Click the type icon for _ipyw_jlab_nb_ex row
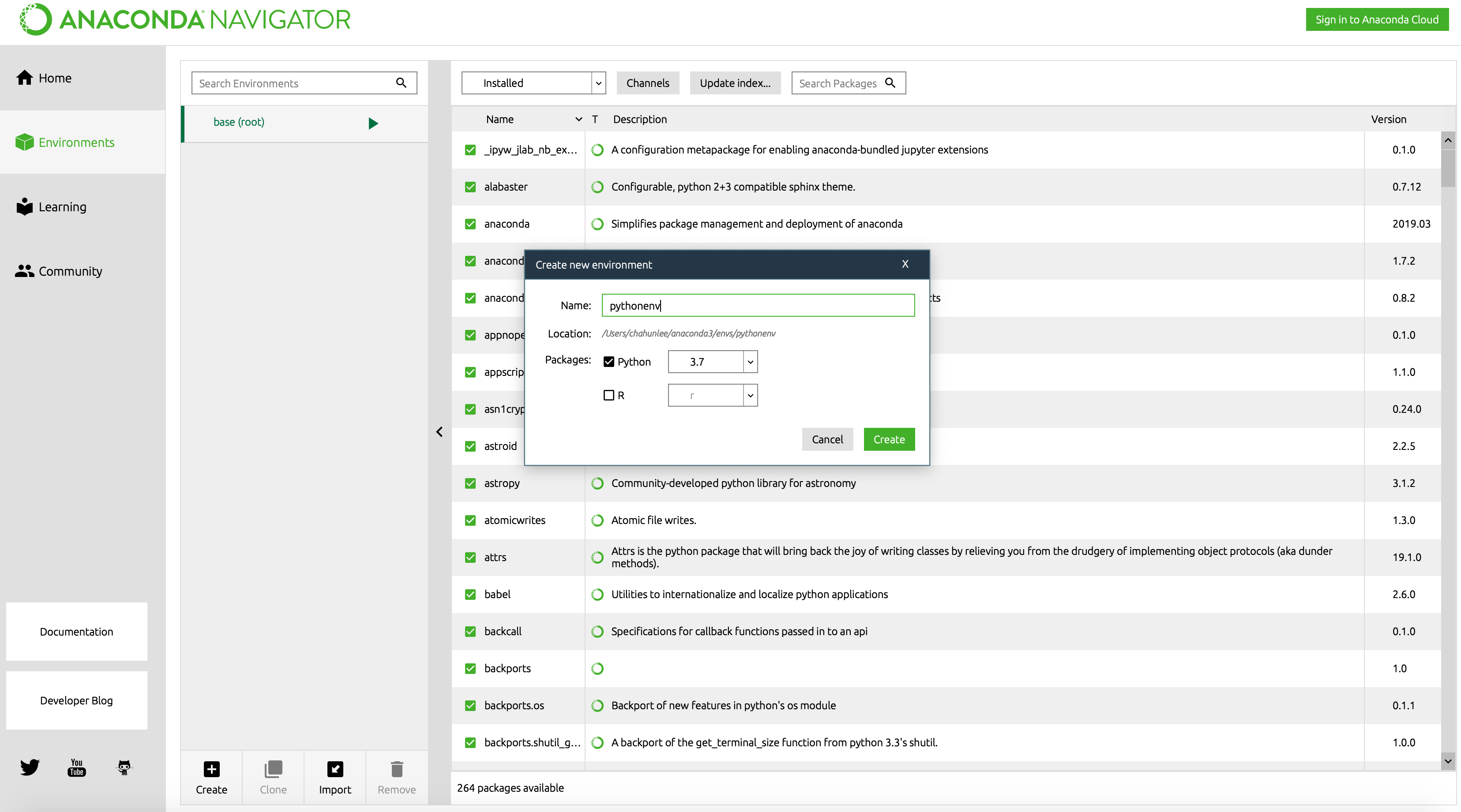 [597, 150]
